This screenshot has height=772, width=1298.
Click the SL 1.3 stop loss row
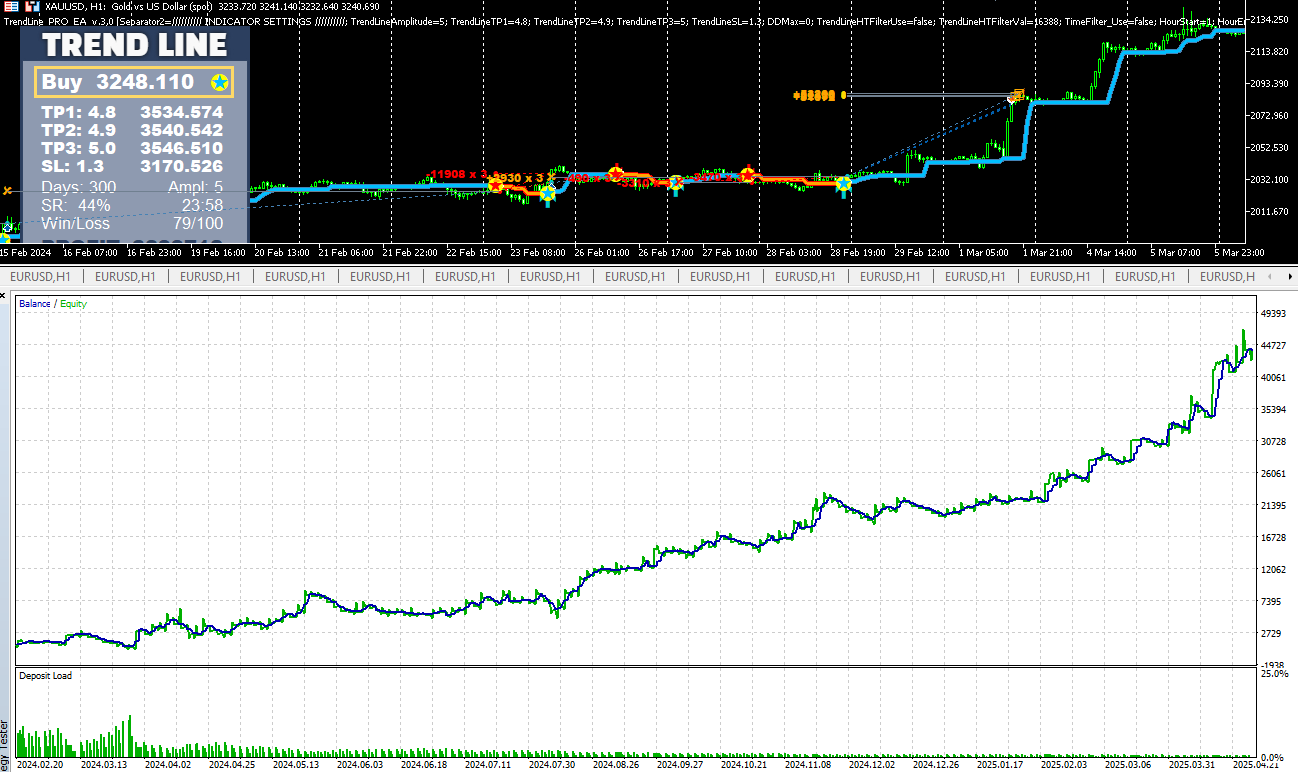coord(132,166)
